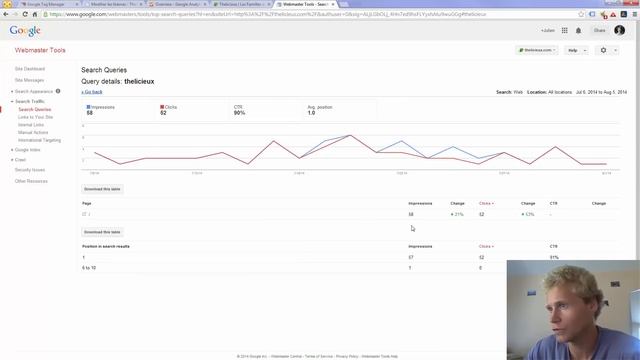The width and height of the screenshot is (640, 360).
Task: Click the Webmaster Central footer link
Action: tap(286, 356)
